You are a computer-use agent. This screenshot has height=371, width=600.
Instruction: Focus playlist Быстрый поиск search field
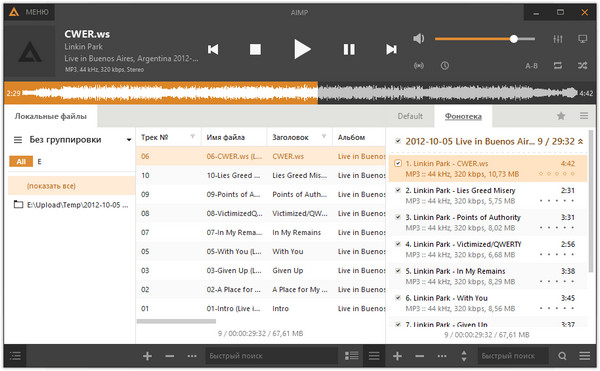pos(513,356)
